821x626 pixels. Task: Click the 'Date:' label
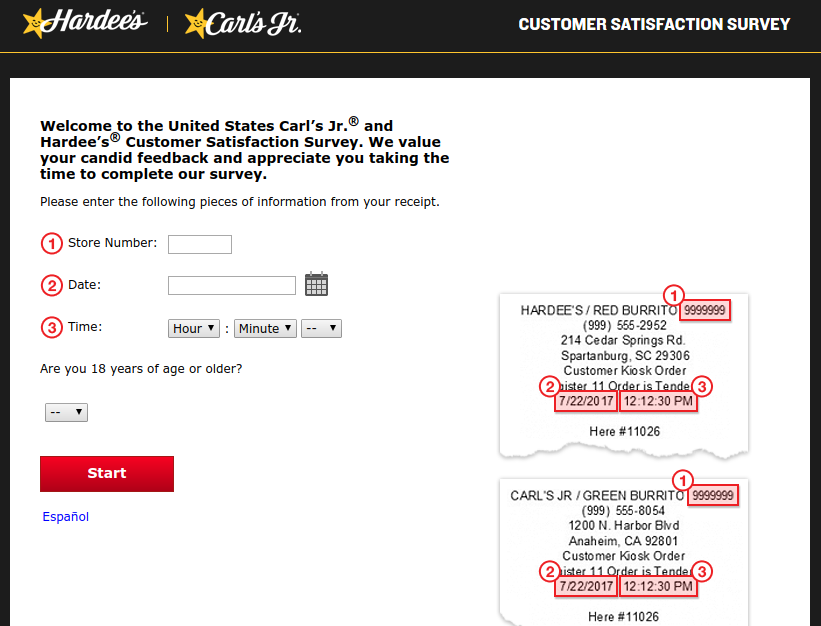(84, 285)
